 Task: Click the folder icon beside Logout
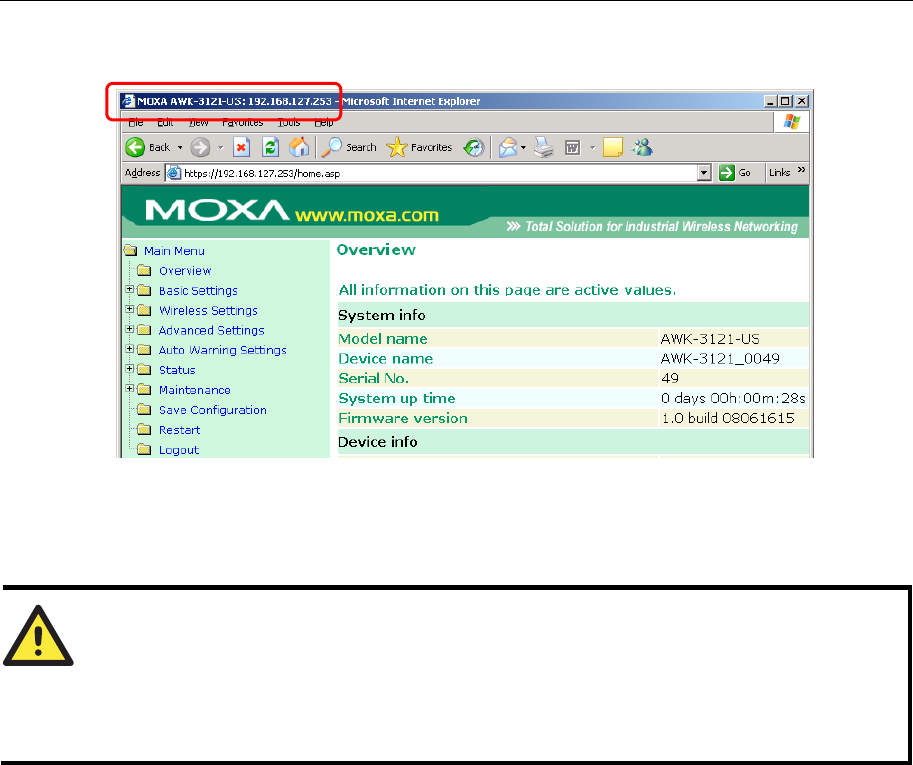(x=144, y=449)
